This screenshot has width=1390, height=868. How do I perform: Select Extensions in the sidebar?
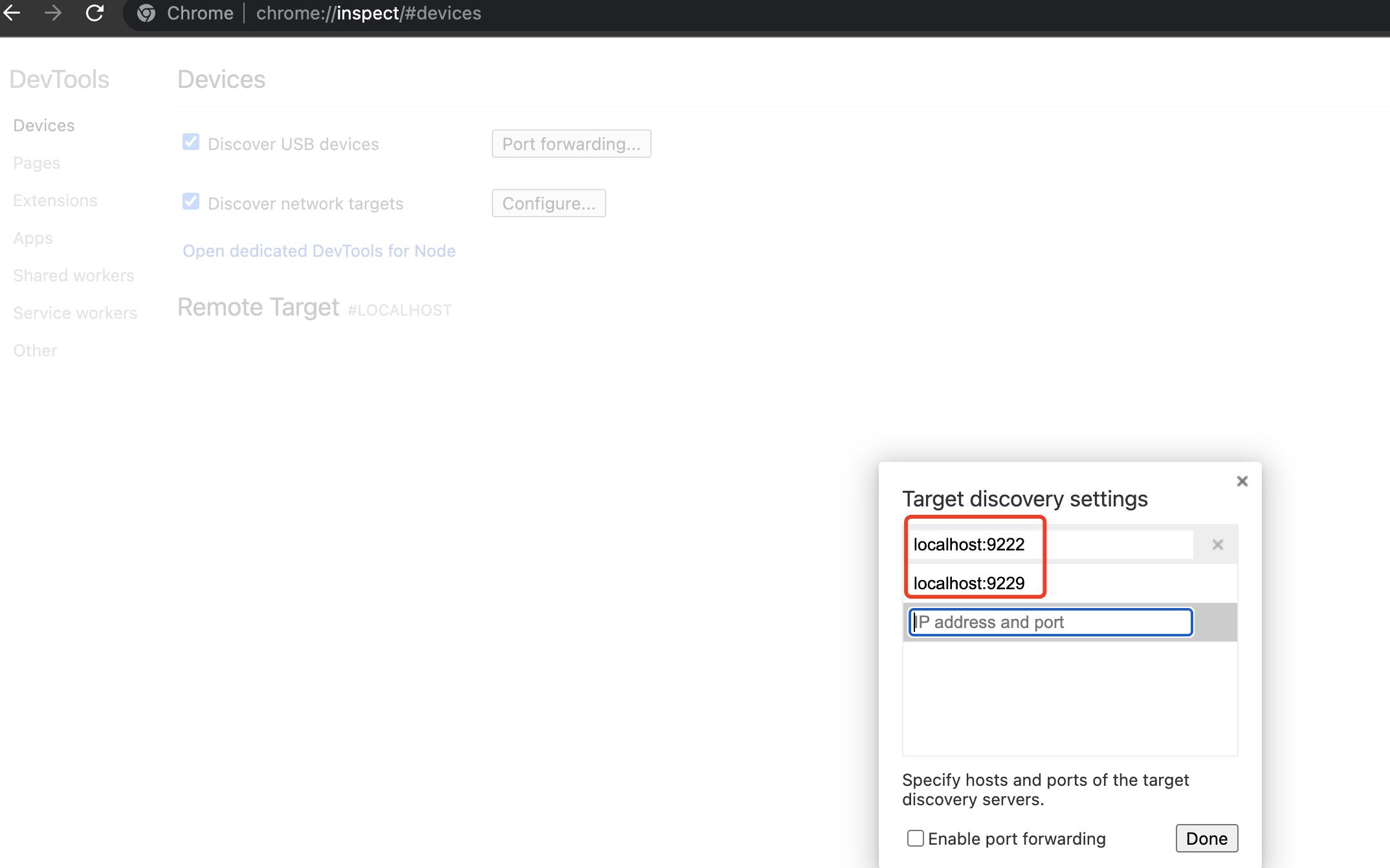click(55, 201)
